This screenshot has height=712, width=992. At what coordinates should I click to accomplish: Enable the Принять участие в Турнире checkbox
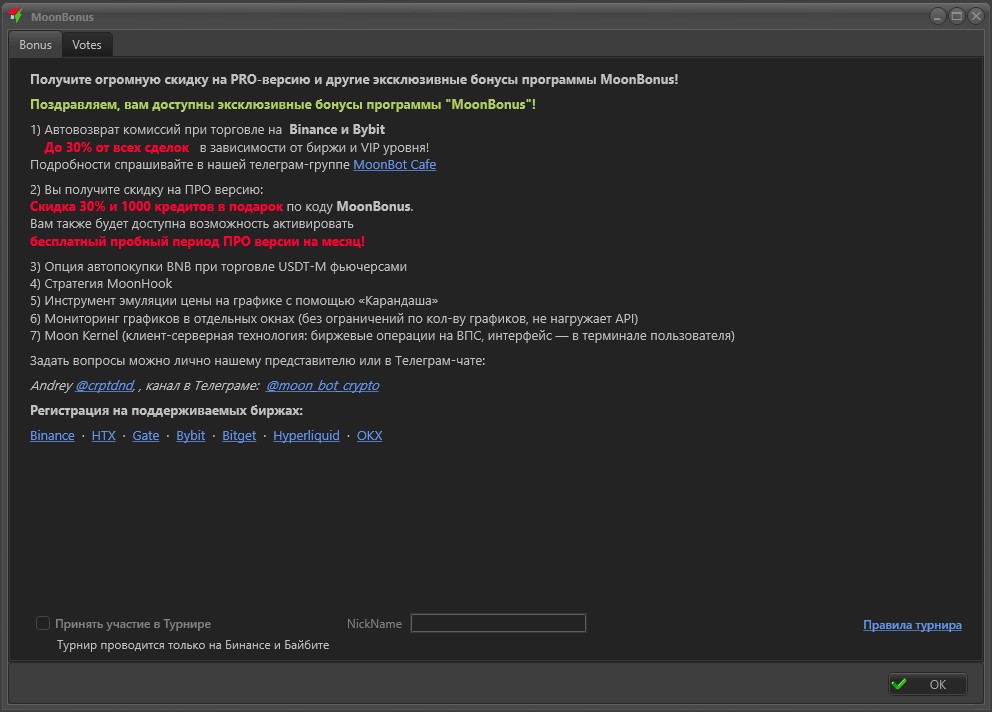point(43,623)
